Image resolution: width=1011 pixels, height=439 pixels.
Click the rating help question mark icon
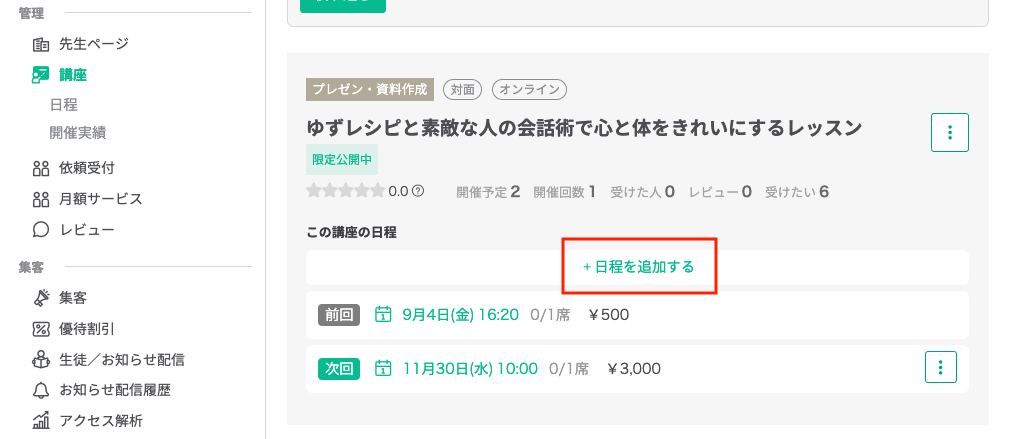pyautogui.click(x=418, y=191)
